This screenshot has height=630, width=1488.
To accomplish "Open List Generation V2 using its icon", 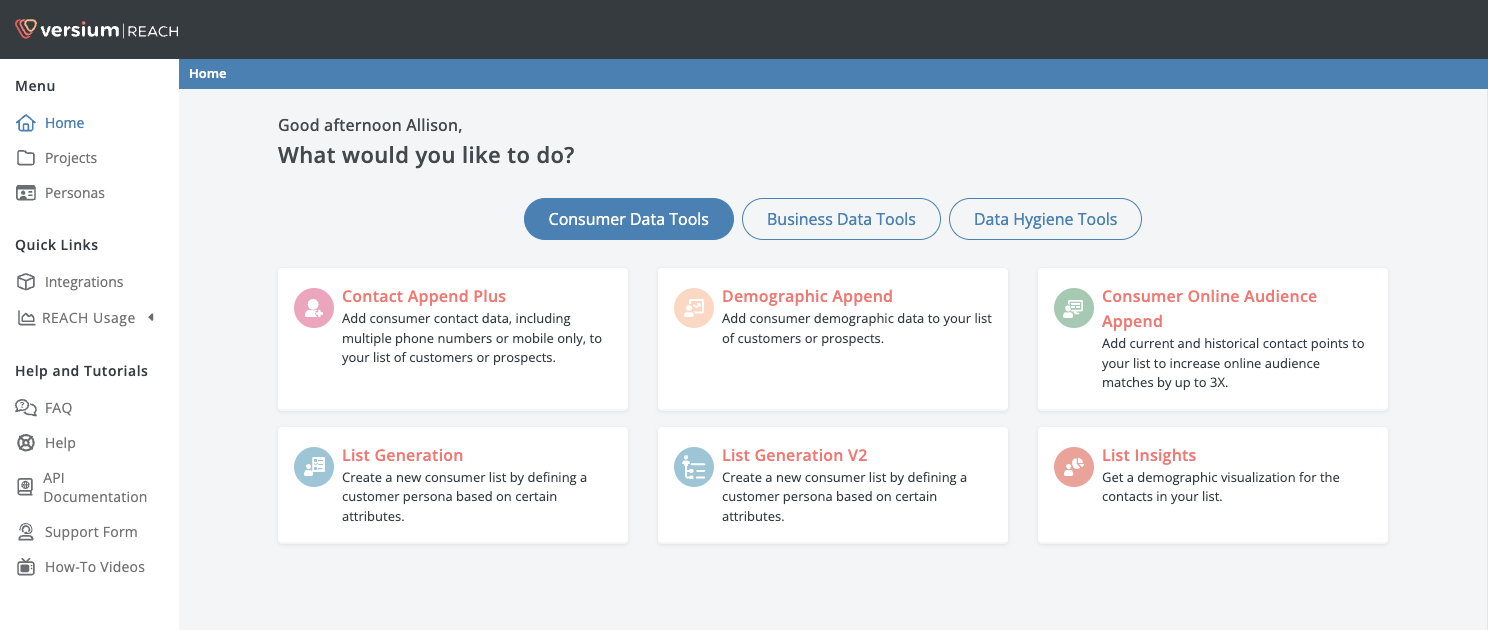I will point(693,467).
